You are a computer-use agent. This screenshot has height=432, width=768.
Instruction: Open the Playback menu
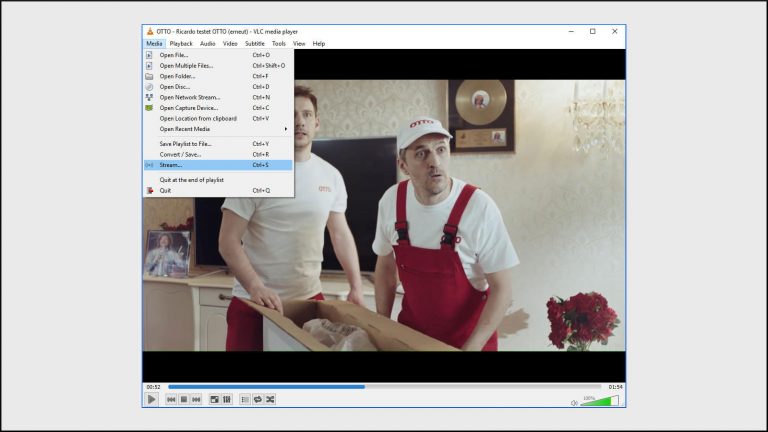point(181,44)
